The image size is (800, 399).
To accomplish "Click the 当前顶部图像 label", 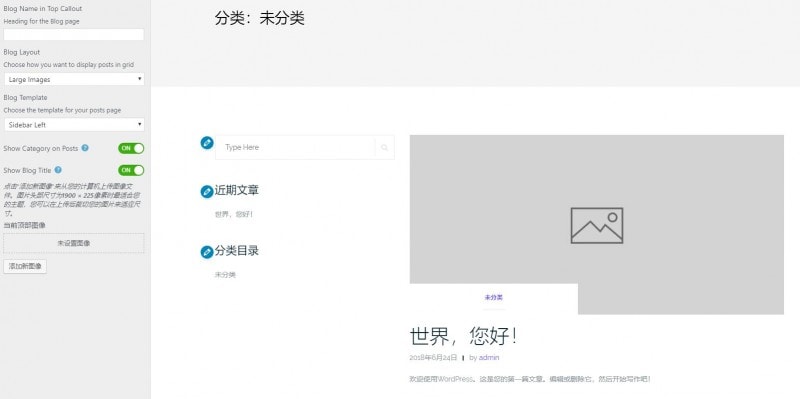I will (x=24, y=225).
